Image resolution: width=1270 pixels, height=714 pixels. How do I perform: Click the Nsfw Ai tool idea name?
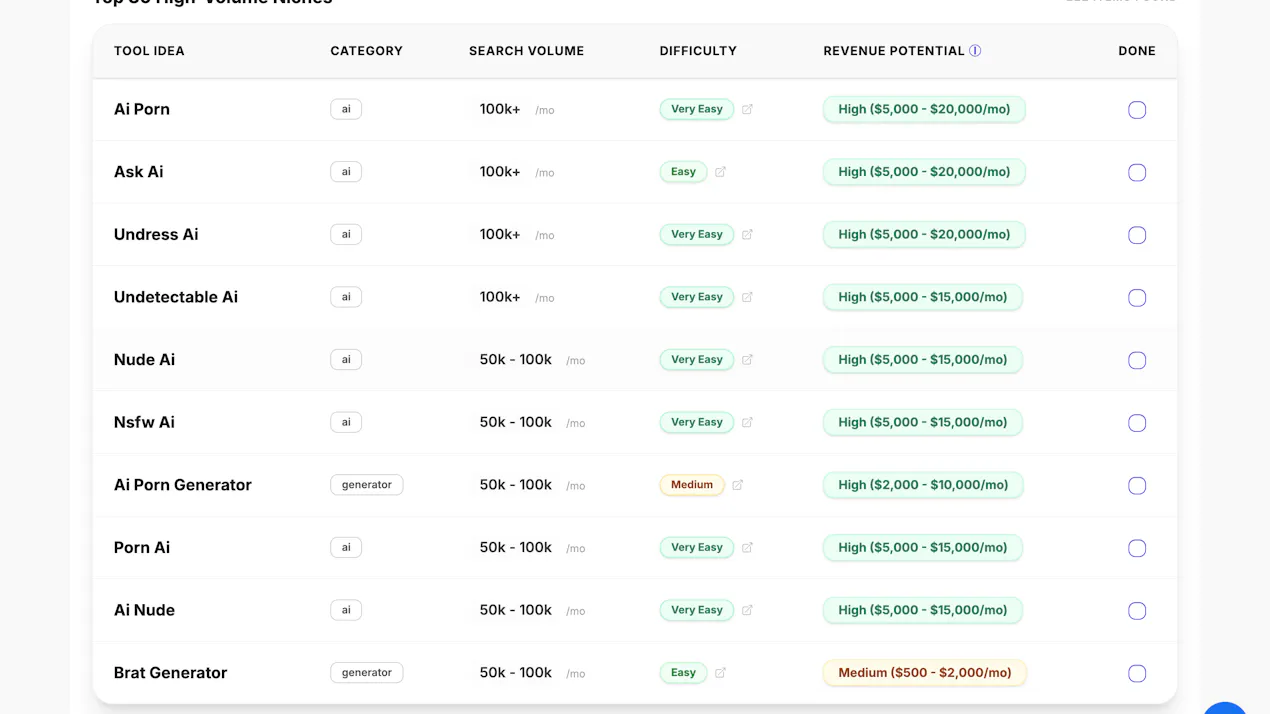coord(144,422)
